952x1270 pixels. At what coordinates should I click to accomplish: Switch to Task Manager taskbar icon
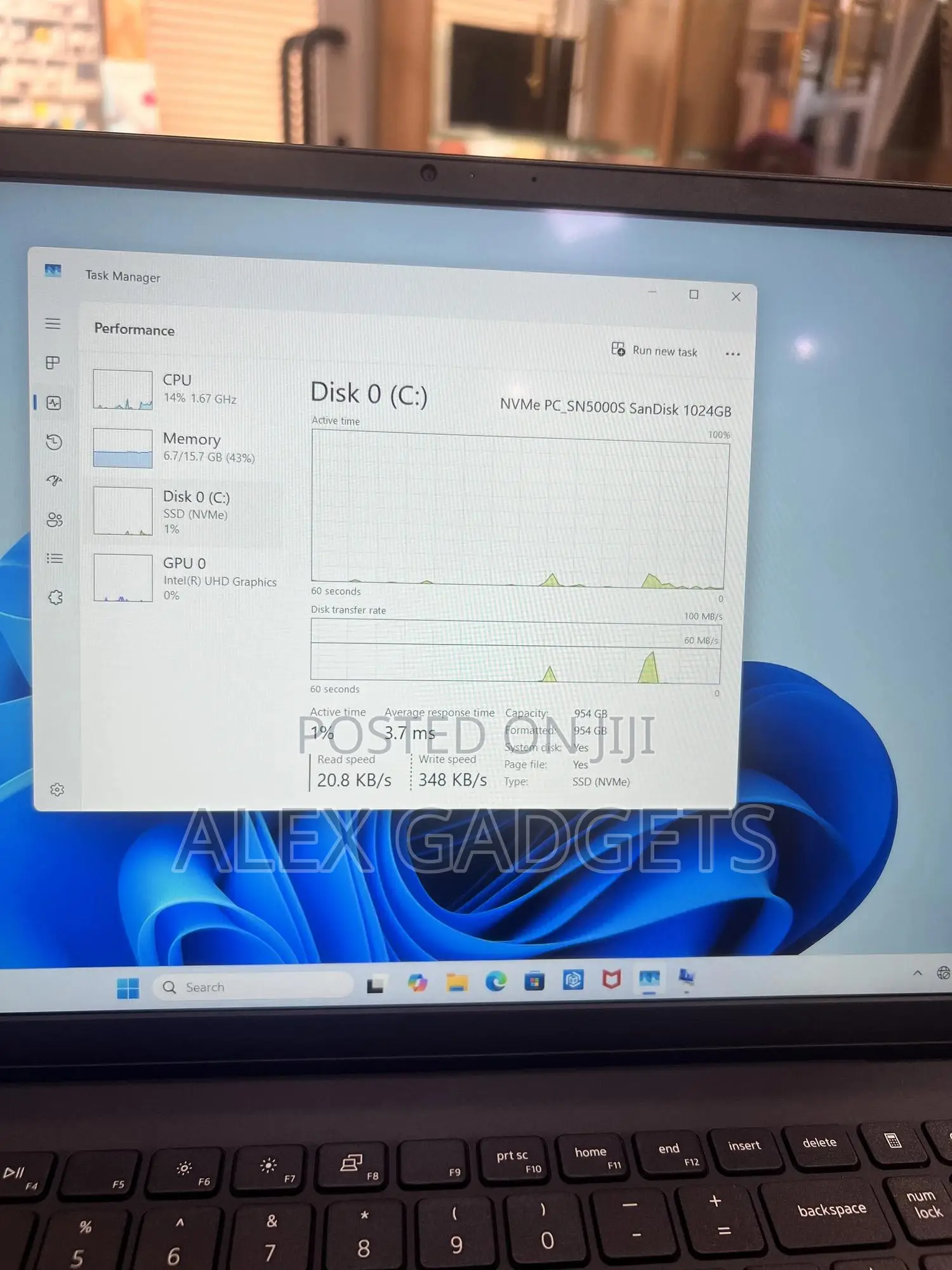tap(649, 979)
